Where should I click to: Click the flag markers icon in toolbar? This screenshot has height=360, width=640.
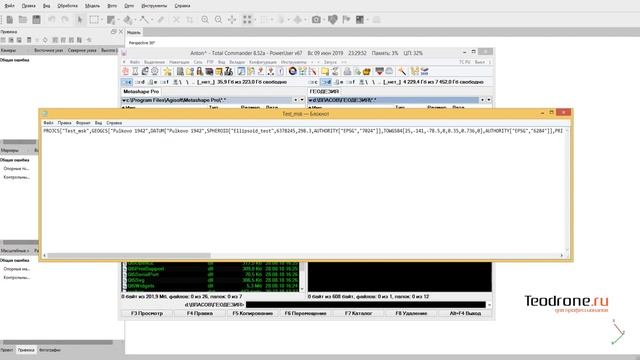[x=346, y=20]
